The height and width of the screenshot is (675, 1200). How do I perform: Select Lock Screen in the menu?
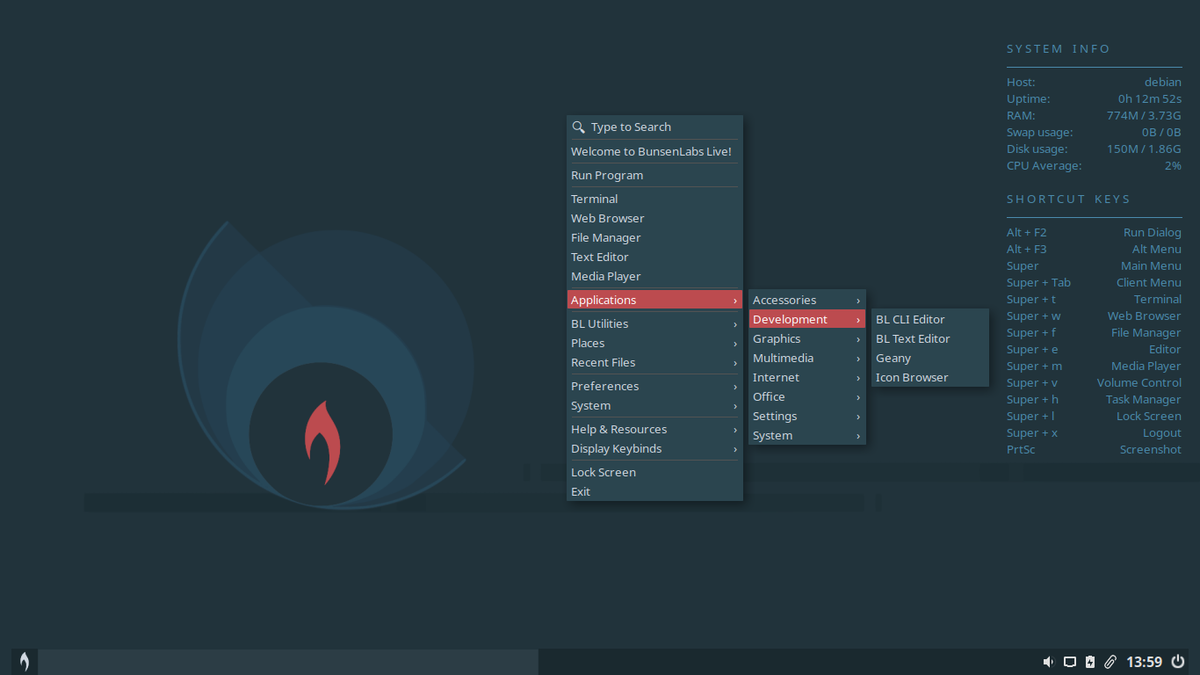(x=654, y=472)
